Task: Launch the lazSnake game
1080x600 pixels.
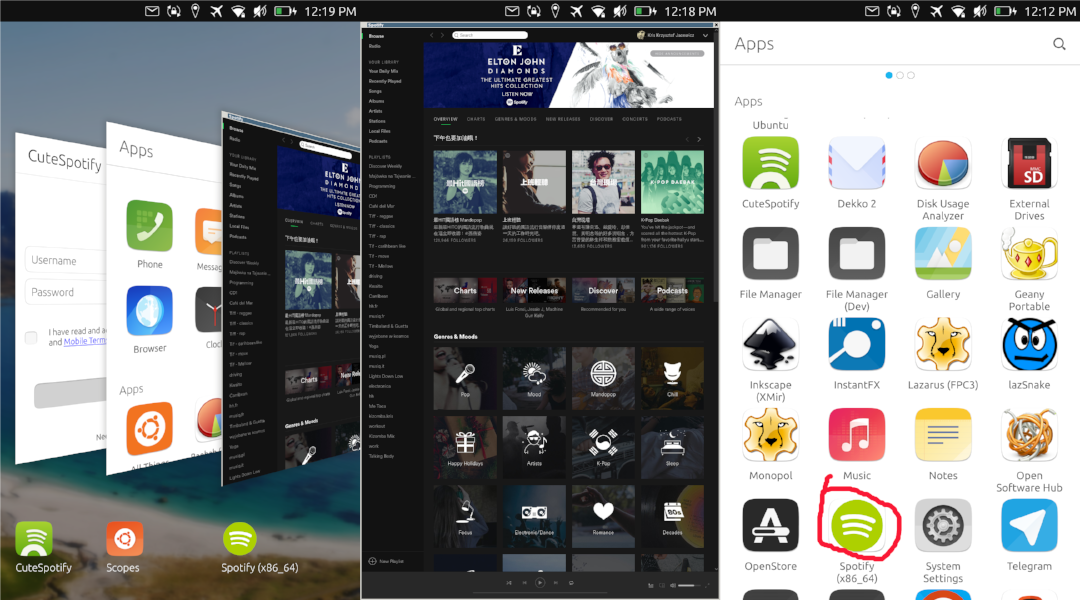Action: tap(1029, 344)
